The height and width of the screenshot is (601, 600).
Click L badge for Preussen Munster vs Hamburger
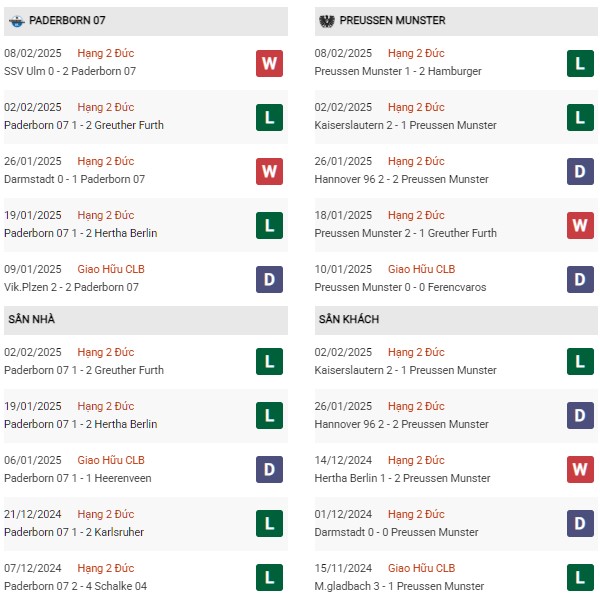point(580,63)
